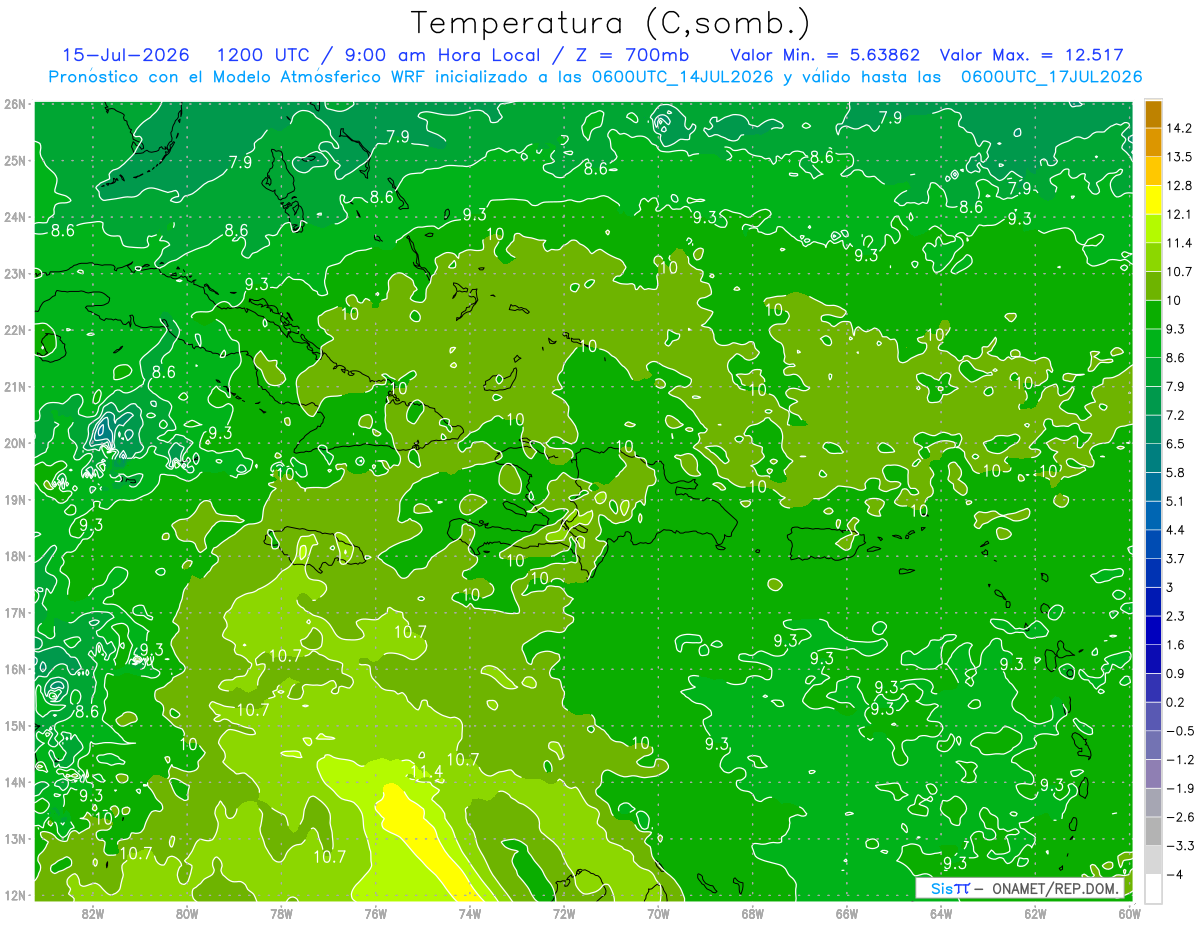1200x927 pixels.
Task: Click the "5.1" color scale label
Action: point(1177,501)
